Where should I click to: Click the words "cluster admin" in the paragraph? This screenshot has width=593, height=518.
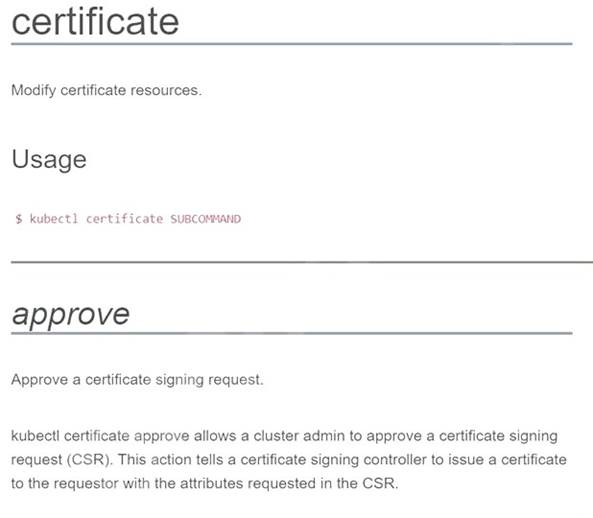point(299,436)
